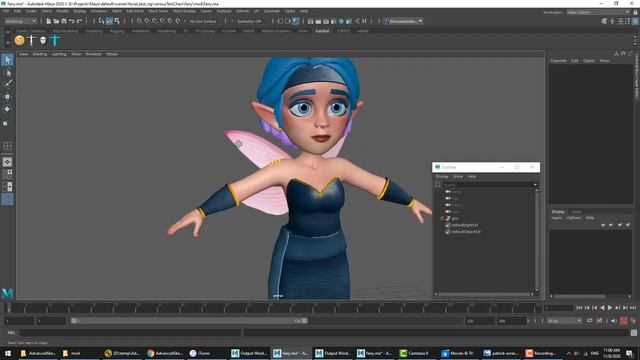This screenshot has width=640, height=360.
Task: Click the current time marker on time slider
Action: click(9, 308)
